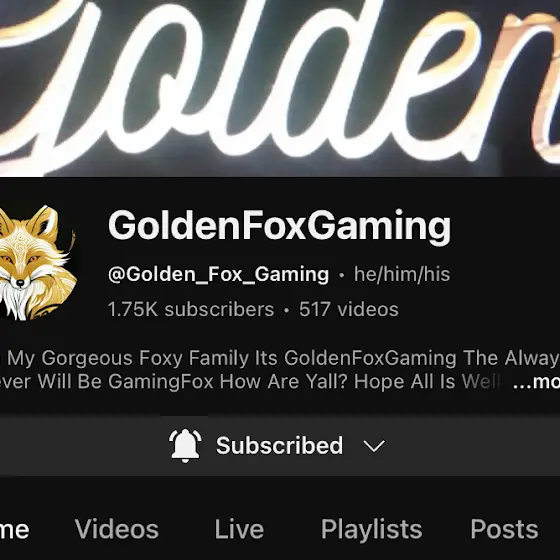This screenshot has width=560, height=560.
Task: Go to the Posts tab
Action: [x=504, y=529]
